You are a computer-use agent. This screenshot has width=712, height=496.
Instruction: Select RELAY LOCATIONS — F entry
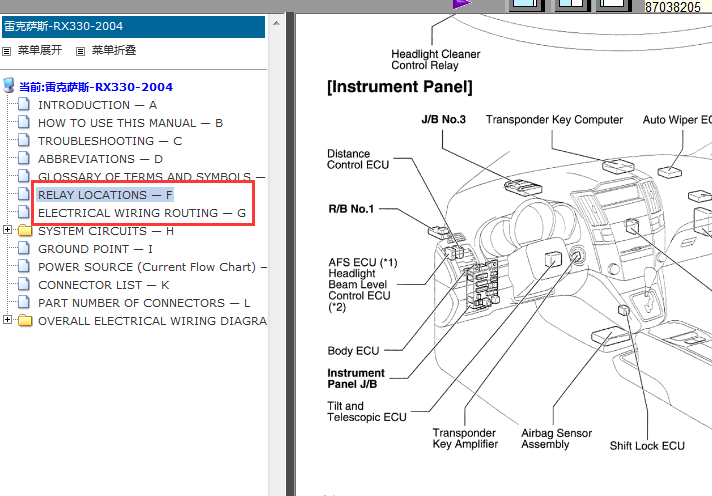pos(105,195)
